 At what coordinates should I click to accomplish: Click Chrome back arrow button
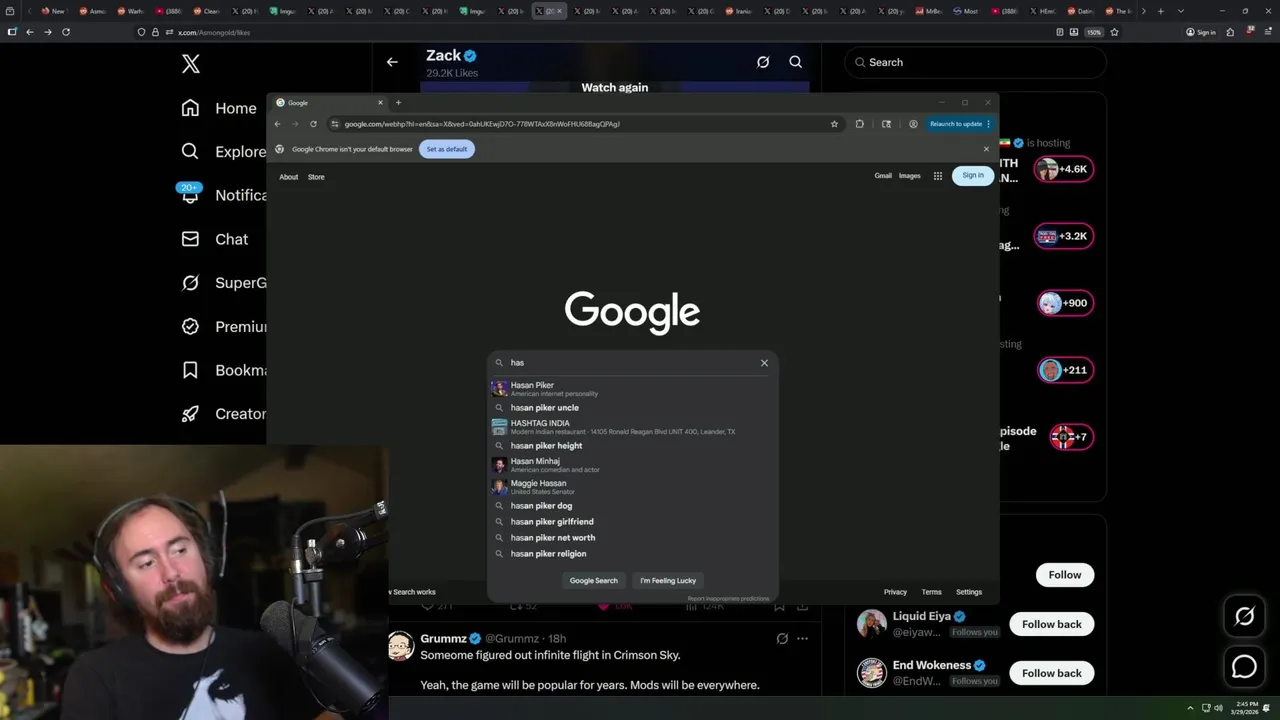[279, 124]
